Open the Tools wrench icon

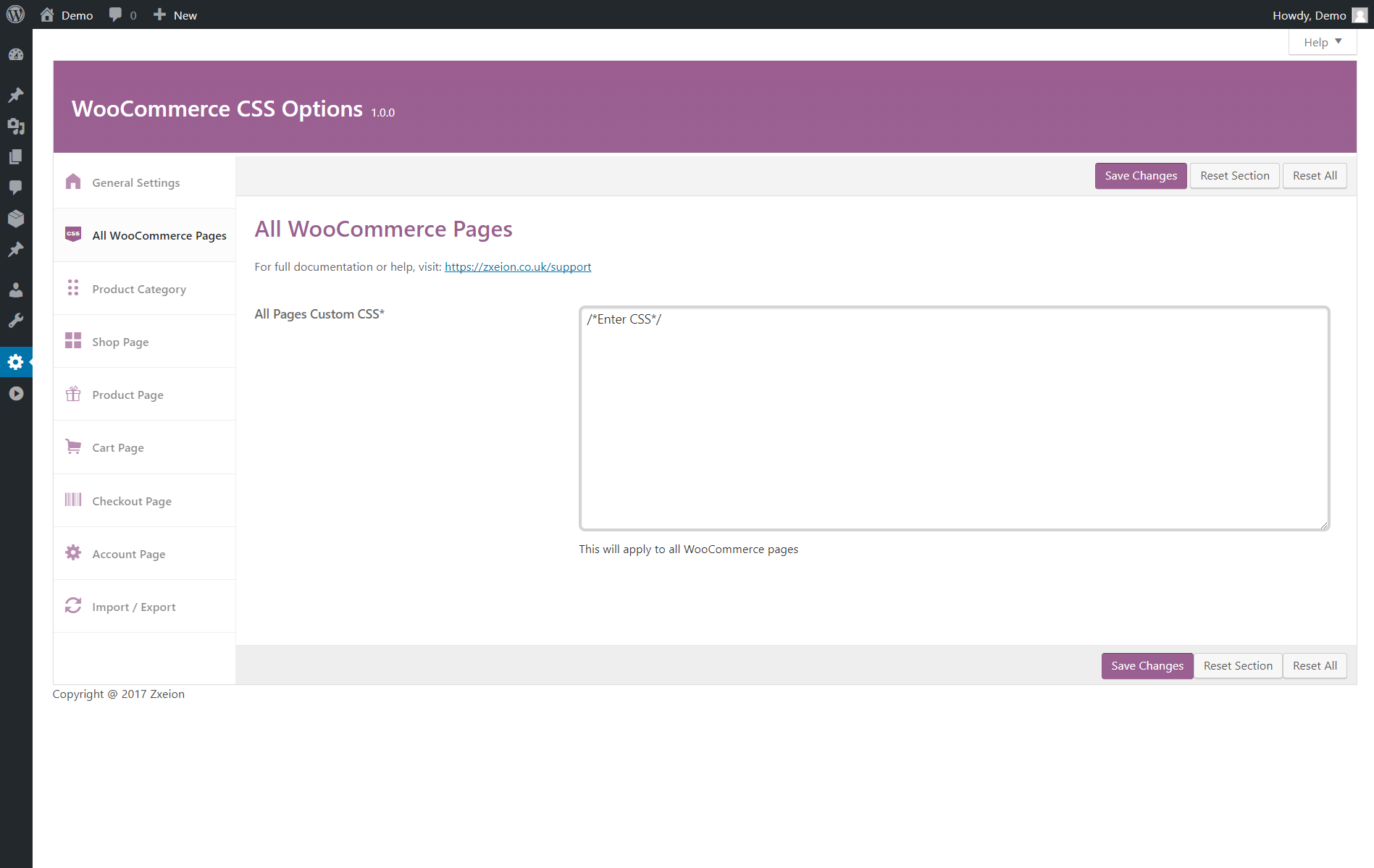[x=16, y=321]
